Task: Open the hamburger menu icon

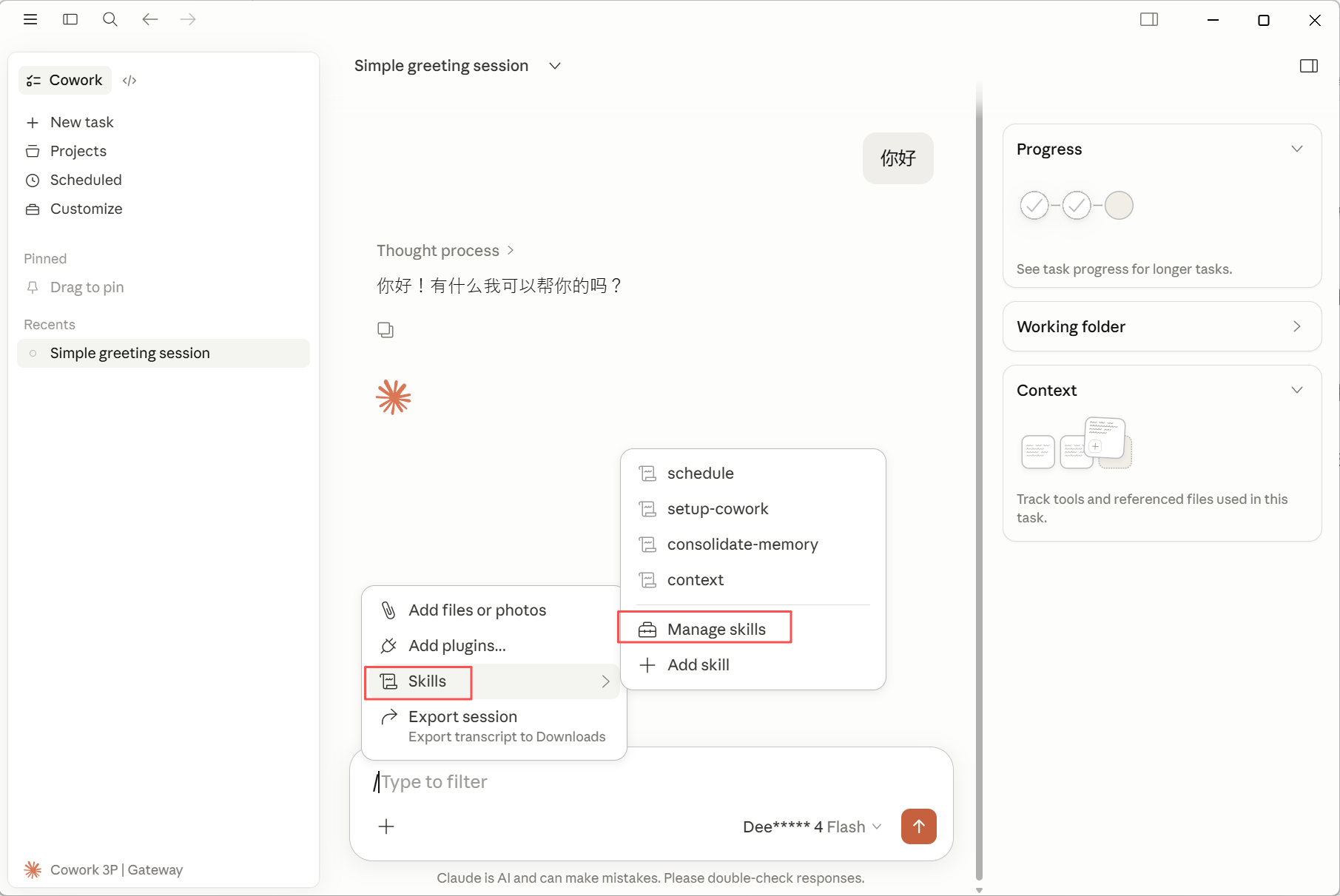Action: click(x=30, y=19)
